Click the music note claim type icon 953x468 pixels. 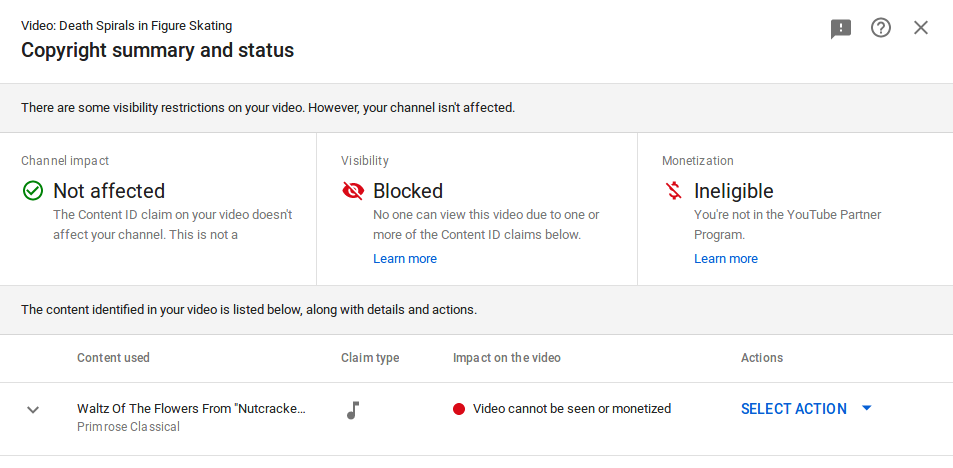coord(352,409)
